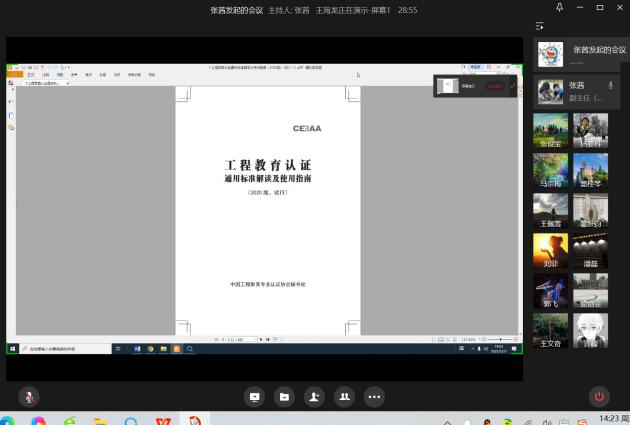Open the more options ellipsis menu

(x=374, y=396)
